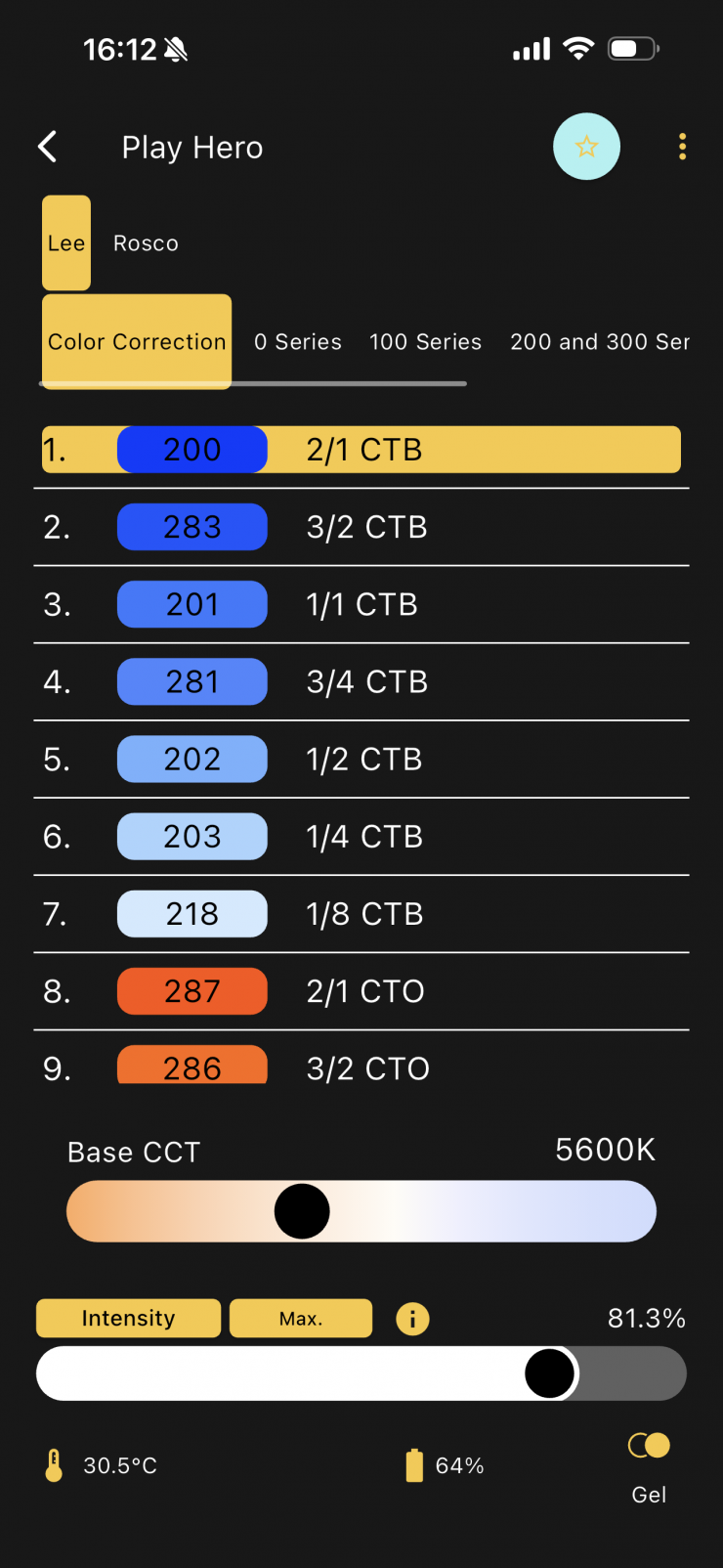Tap the thermometer temperature icon
This screenshot has width=723, height=1568.
tap(55, 1465)
